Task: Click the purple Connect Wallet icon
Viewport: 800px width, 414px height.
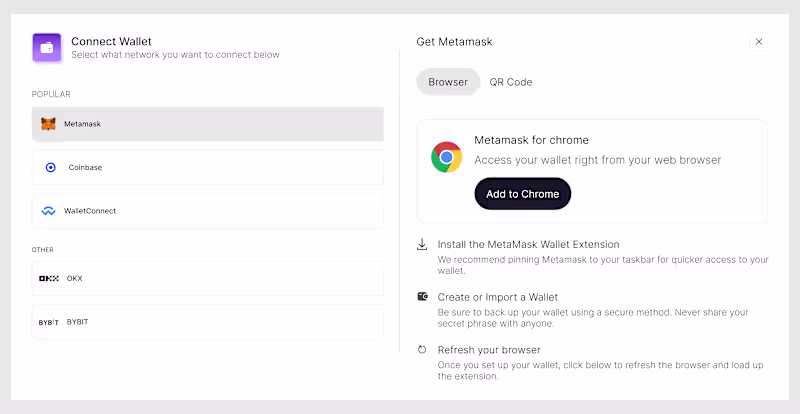Action: (47, 47)
